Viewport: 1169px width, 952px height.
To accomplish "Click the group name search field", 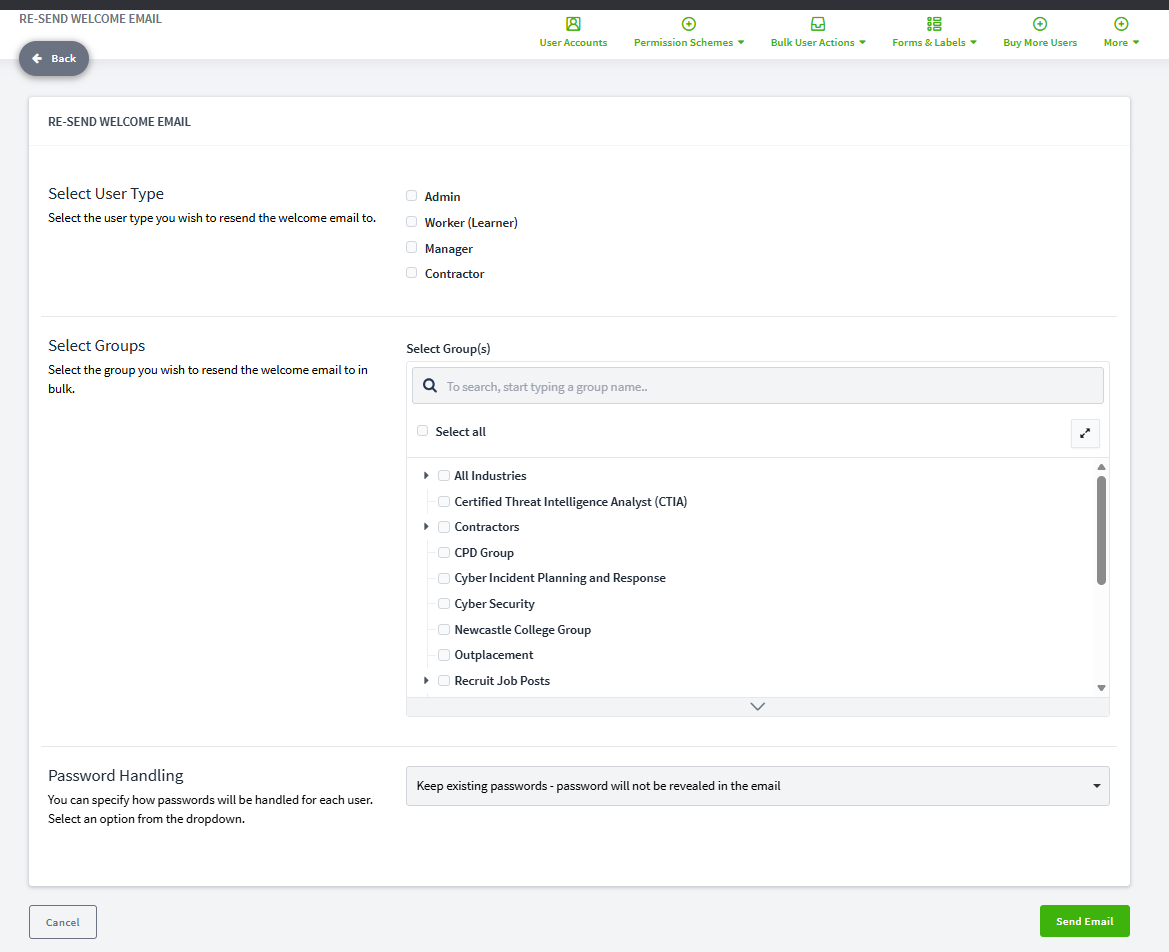I will [x=757, y=385].
